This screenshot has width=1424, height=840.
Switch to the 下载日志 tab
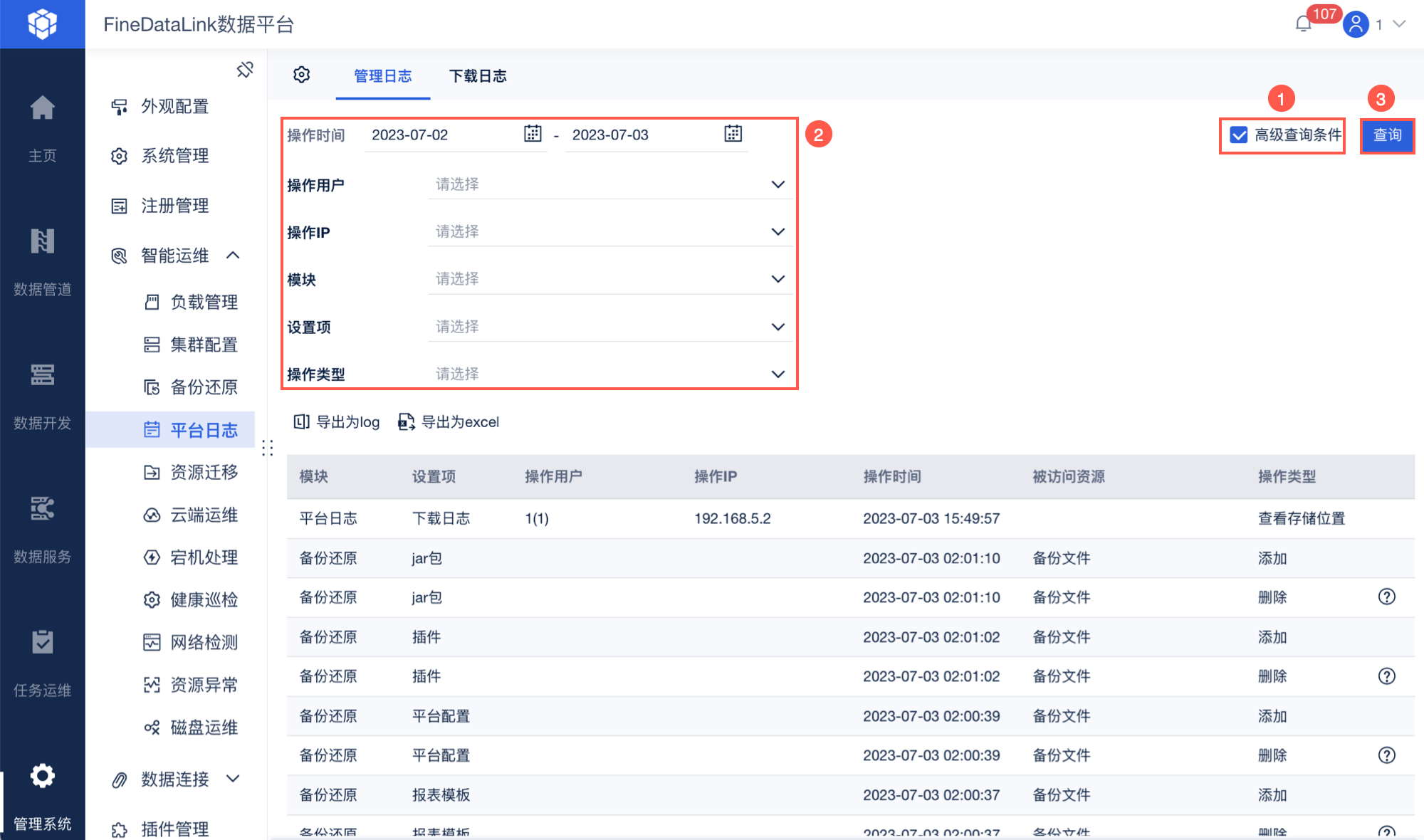click(x=478, y=76)
